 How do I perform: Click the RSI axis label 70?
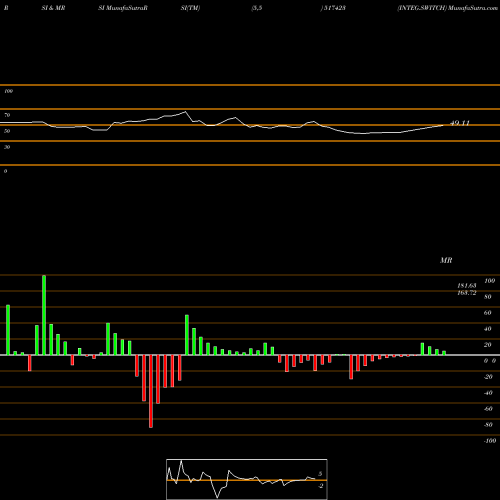click(7, 115)
